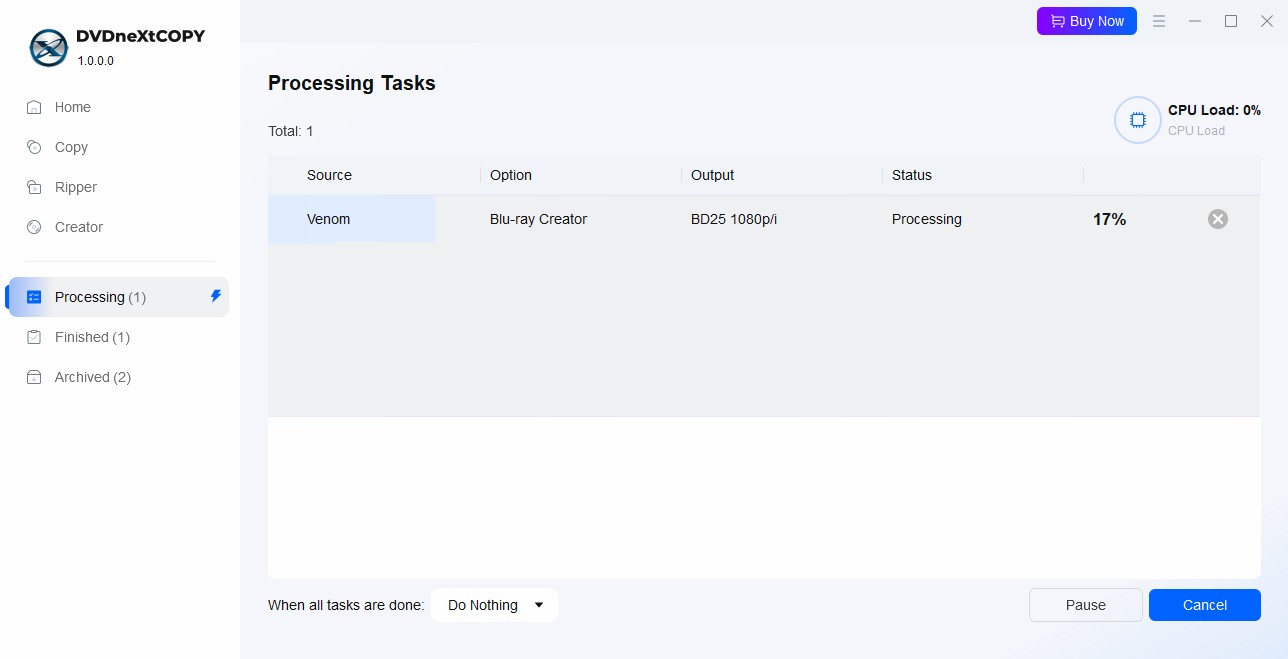Click the Finished checkmark clipboard icon
The height and width of the screenshot is (659, 1288).
[x=34, y=337]
